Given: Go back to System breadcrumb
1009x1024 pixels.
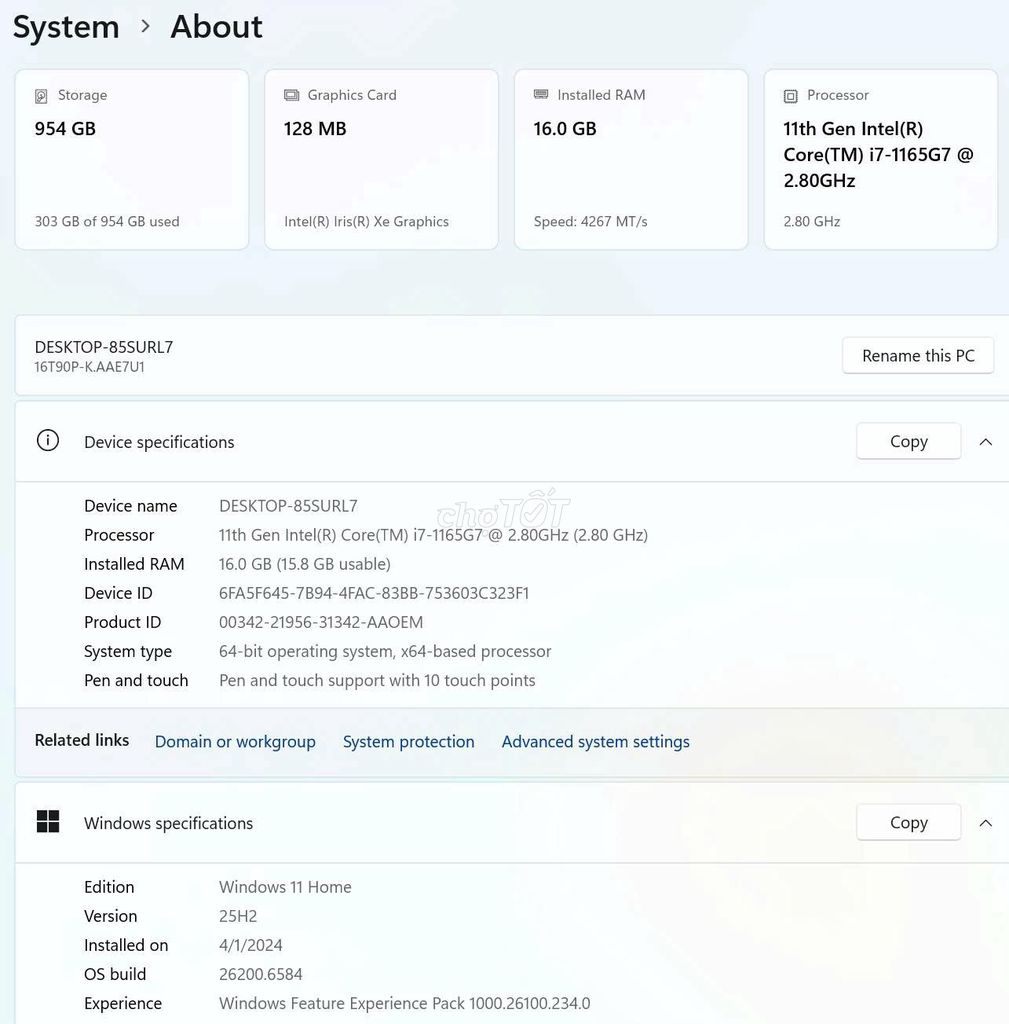Looking at the screenshot, I should [x=66, y=27].
